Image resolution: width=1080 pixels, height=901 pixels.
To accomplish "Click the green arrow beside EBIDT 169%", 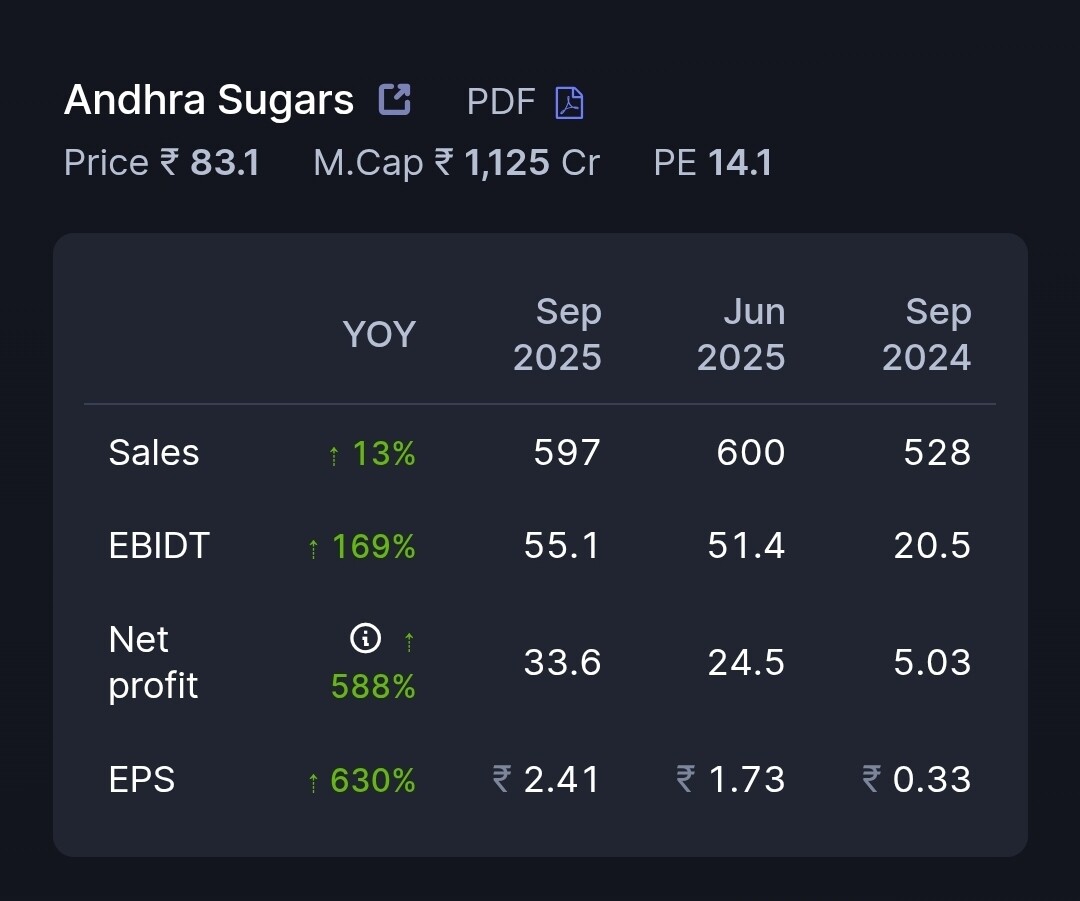I will [314, 548].
